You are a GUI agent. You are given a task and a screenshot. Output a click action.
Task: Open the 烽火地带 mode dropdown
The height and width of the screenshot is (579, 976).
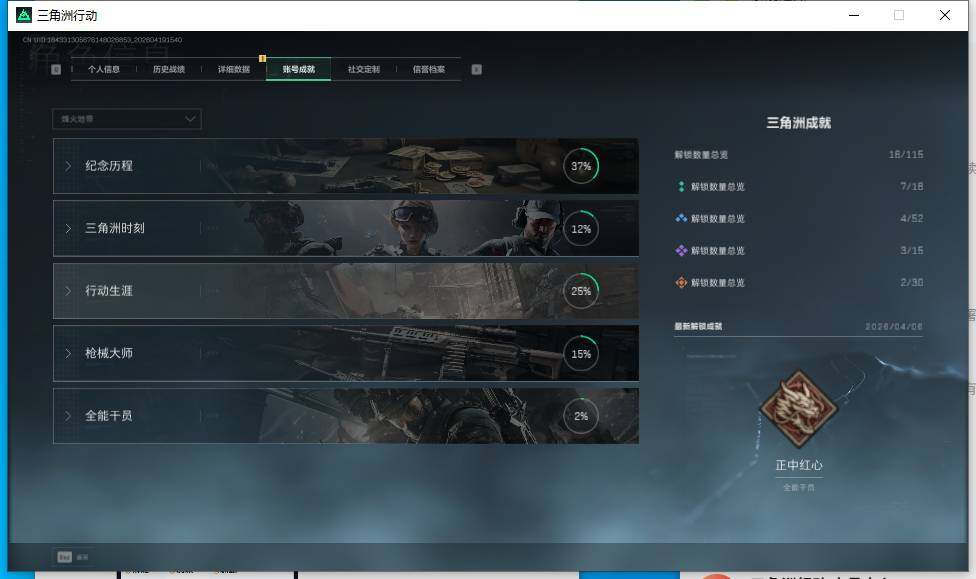127,119
